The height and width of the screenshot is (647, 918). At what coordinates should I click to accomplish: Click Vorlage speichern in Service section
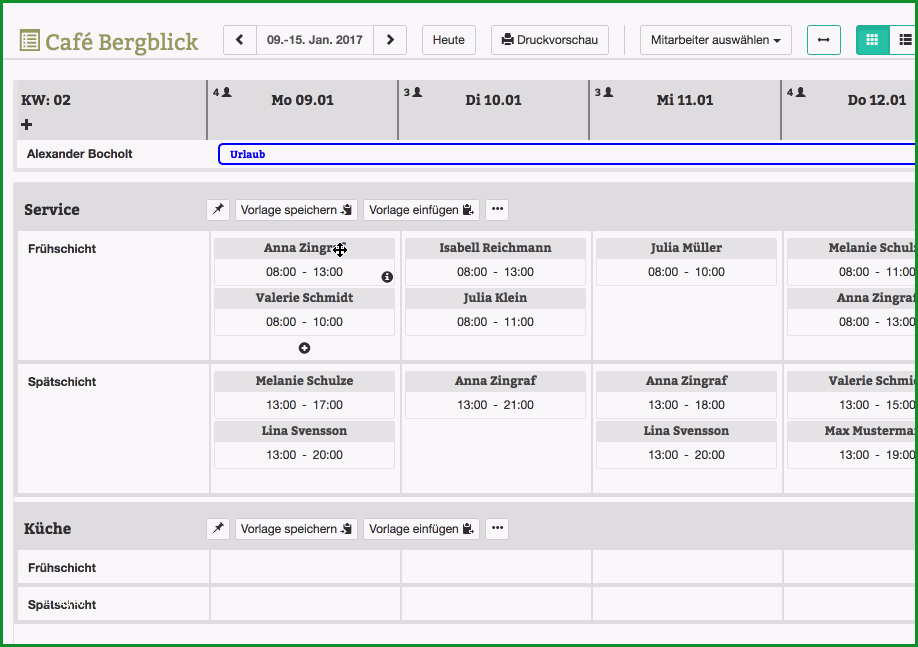point(296,210)
